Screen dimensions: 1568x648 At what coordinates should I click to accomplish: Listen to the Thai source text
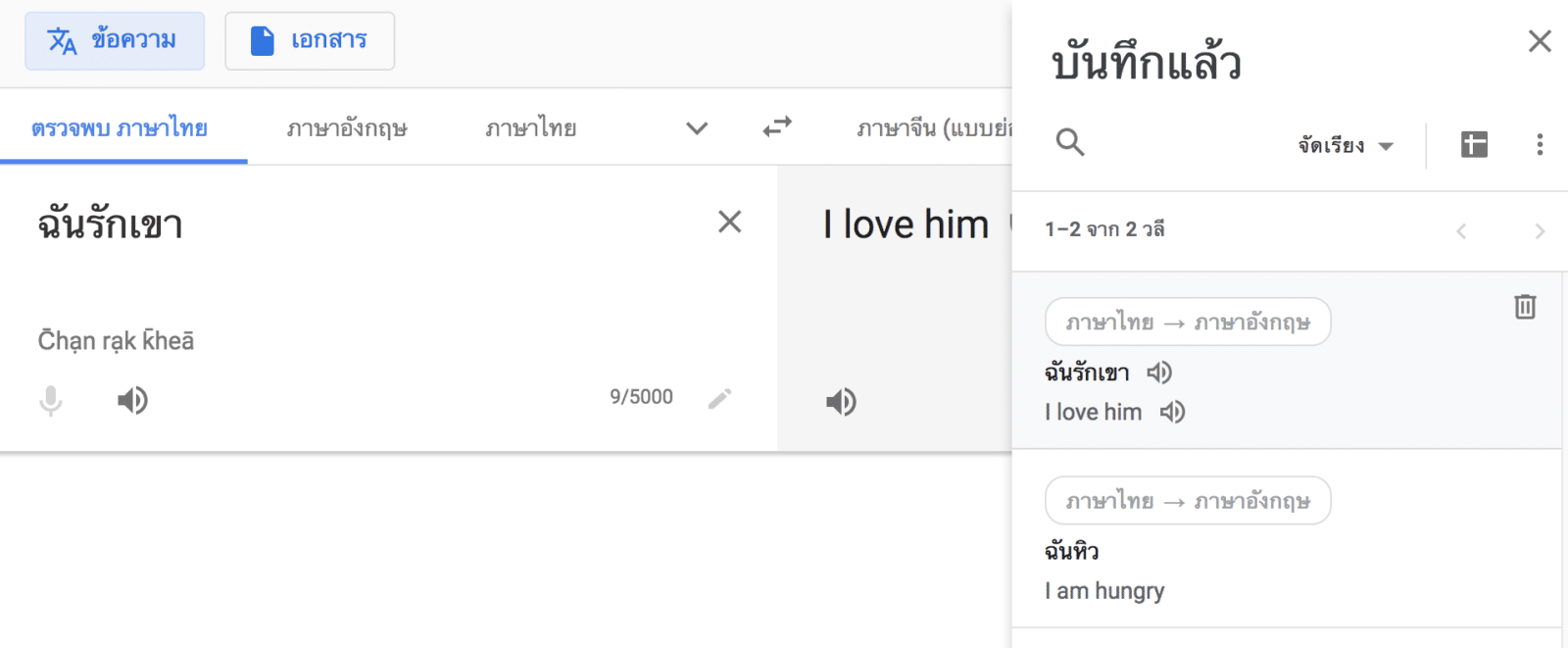click(132, 400)
